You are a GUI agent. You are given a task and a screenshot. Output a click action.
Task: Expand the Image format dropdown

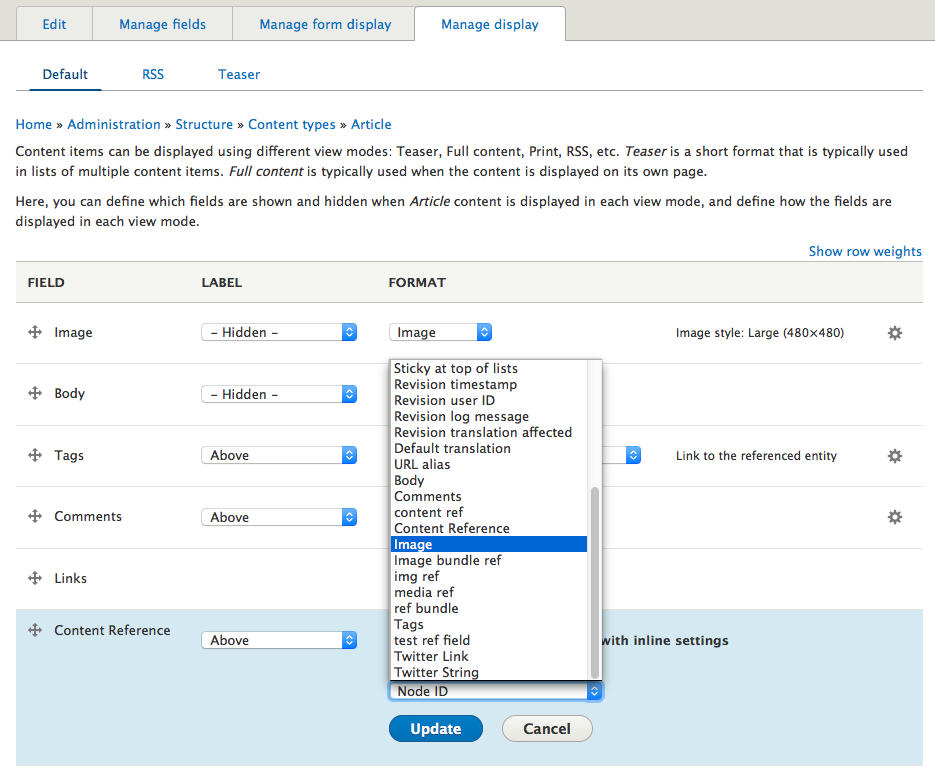(440, 333)
